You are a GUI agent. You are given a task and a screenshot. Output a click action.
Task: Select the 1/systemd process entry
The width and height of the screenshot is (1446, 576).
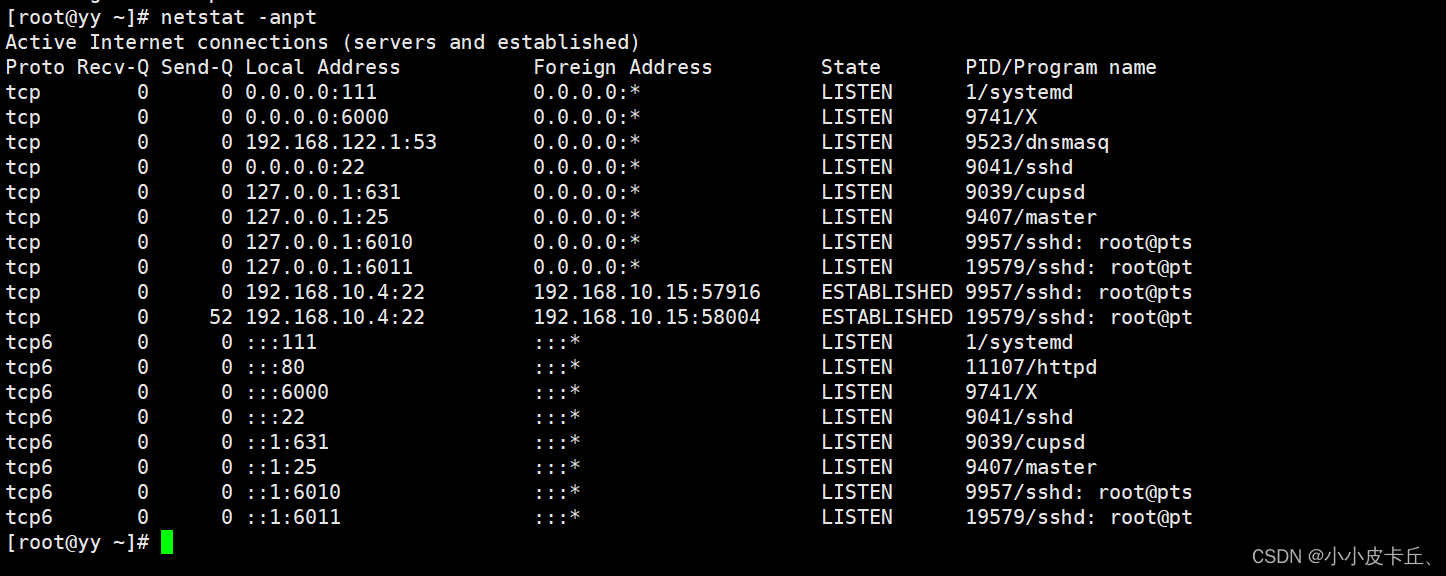tap(1017, 91)
